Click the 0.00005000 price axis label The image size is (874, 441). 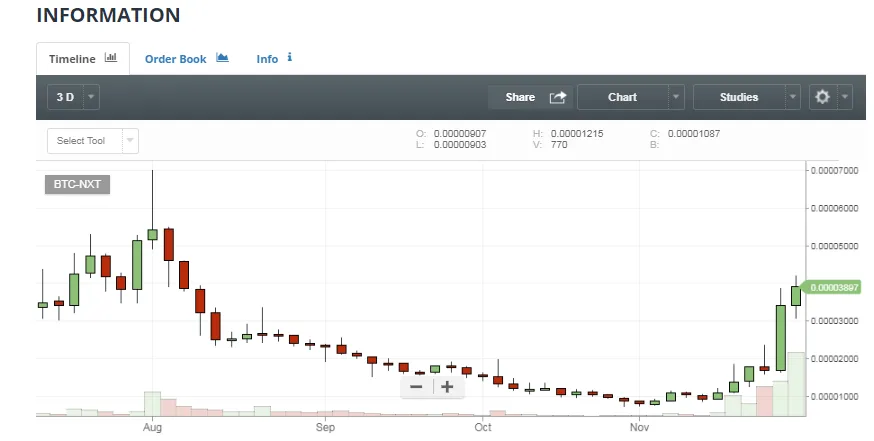click(x=834, y=246)
